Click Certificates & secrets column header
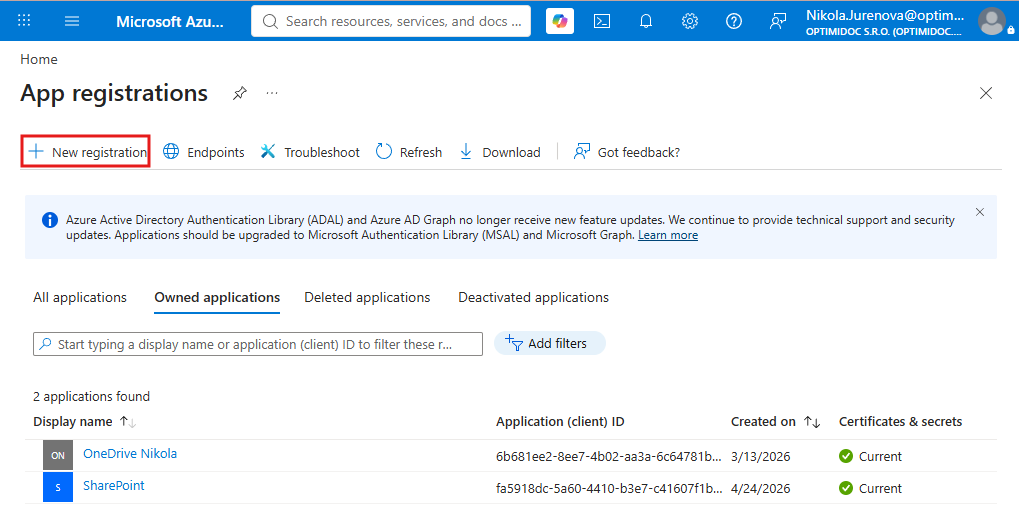 pos(900,422)
